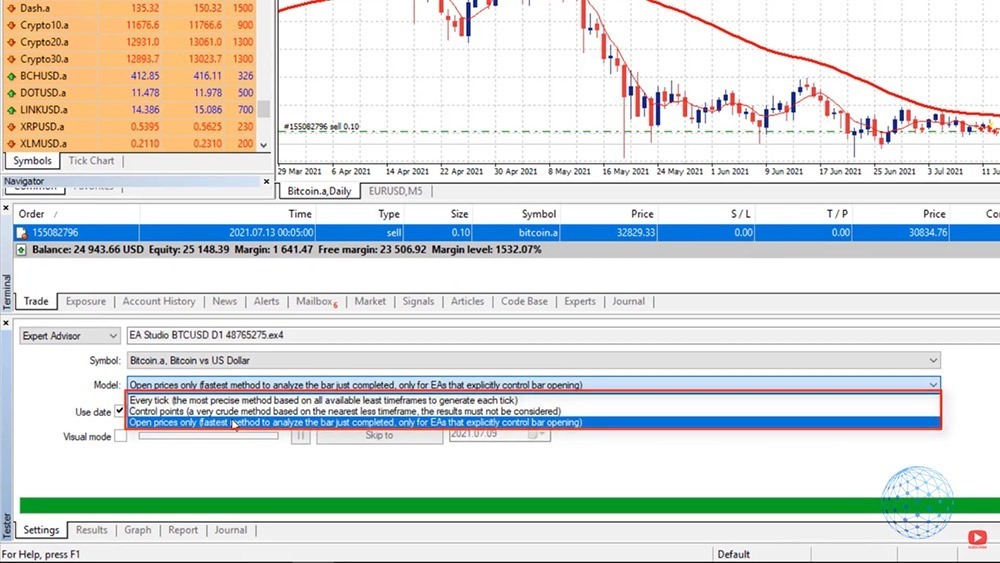
Task: Open the Tester Report tab
Action: pyautogui.click(x=183, y=530)
